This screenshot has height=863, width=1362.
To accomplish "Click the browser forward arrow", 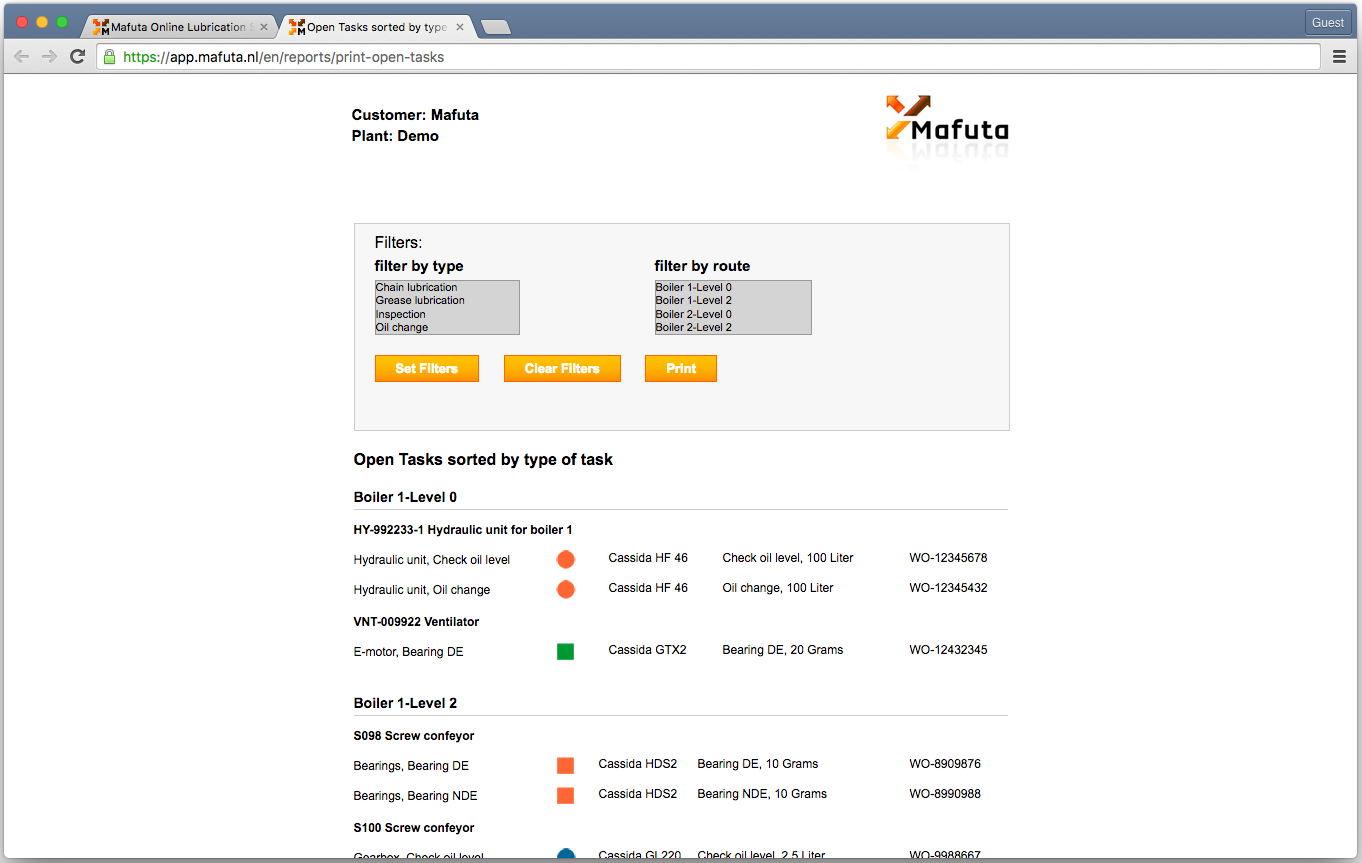I will coord(49,57).
